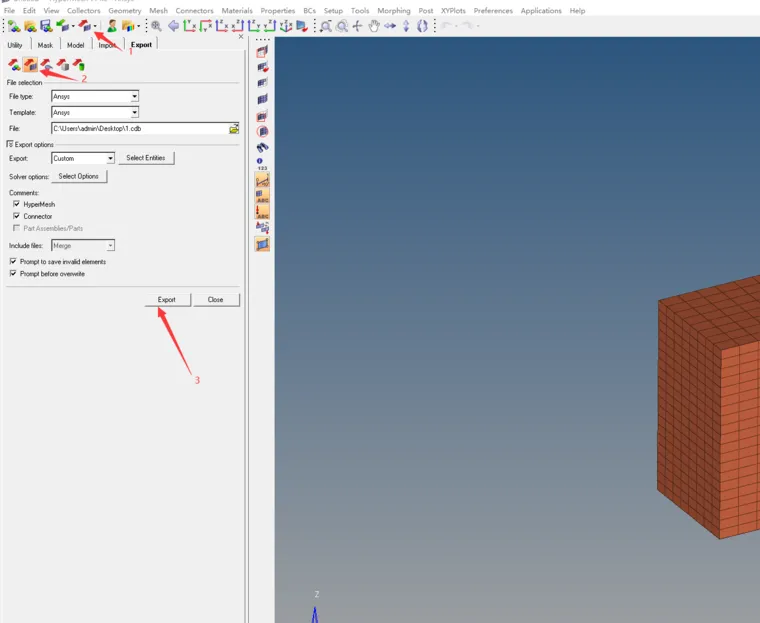Choose the Export Geometry icon

pos(46,64)
